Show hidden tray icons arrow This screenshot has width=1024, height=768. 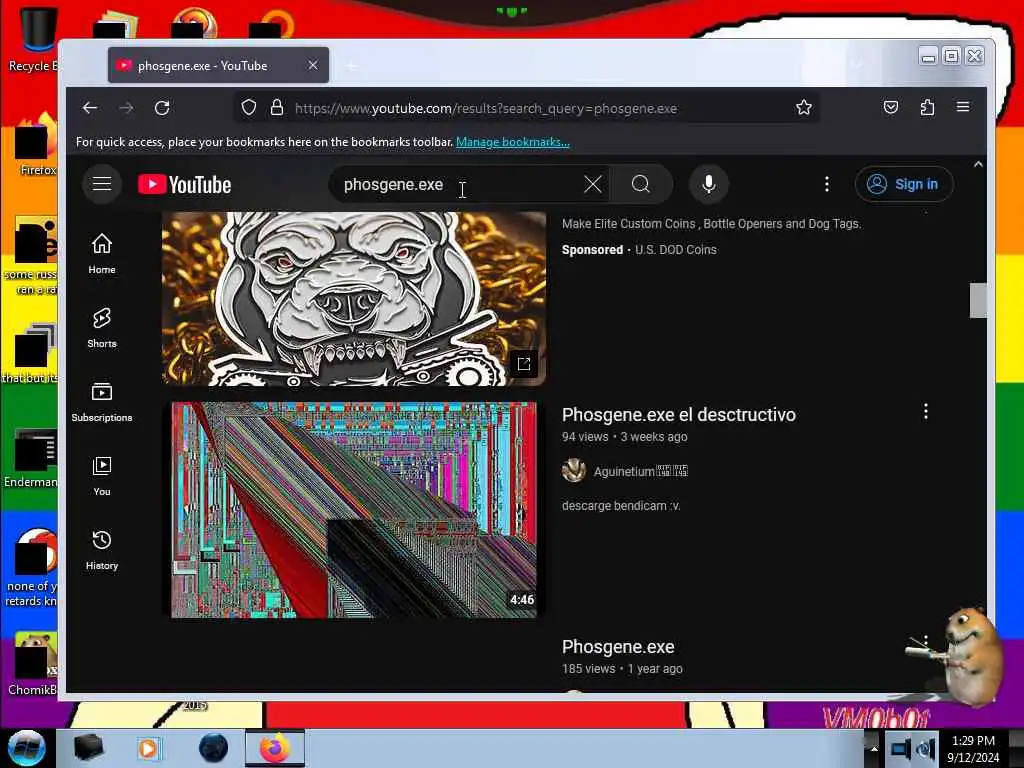pyautogui.click(x=874, y=748)
